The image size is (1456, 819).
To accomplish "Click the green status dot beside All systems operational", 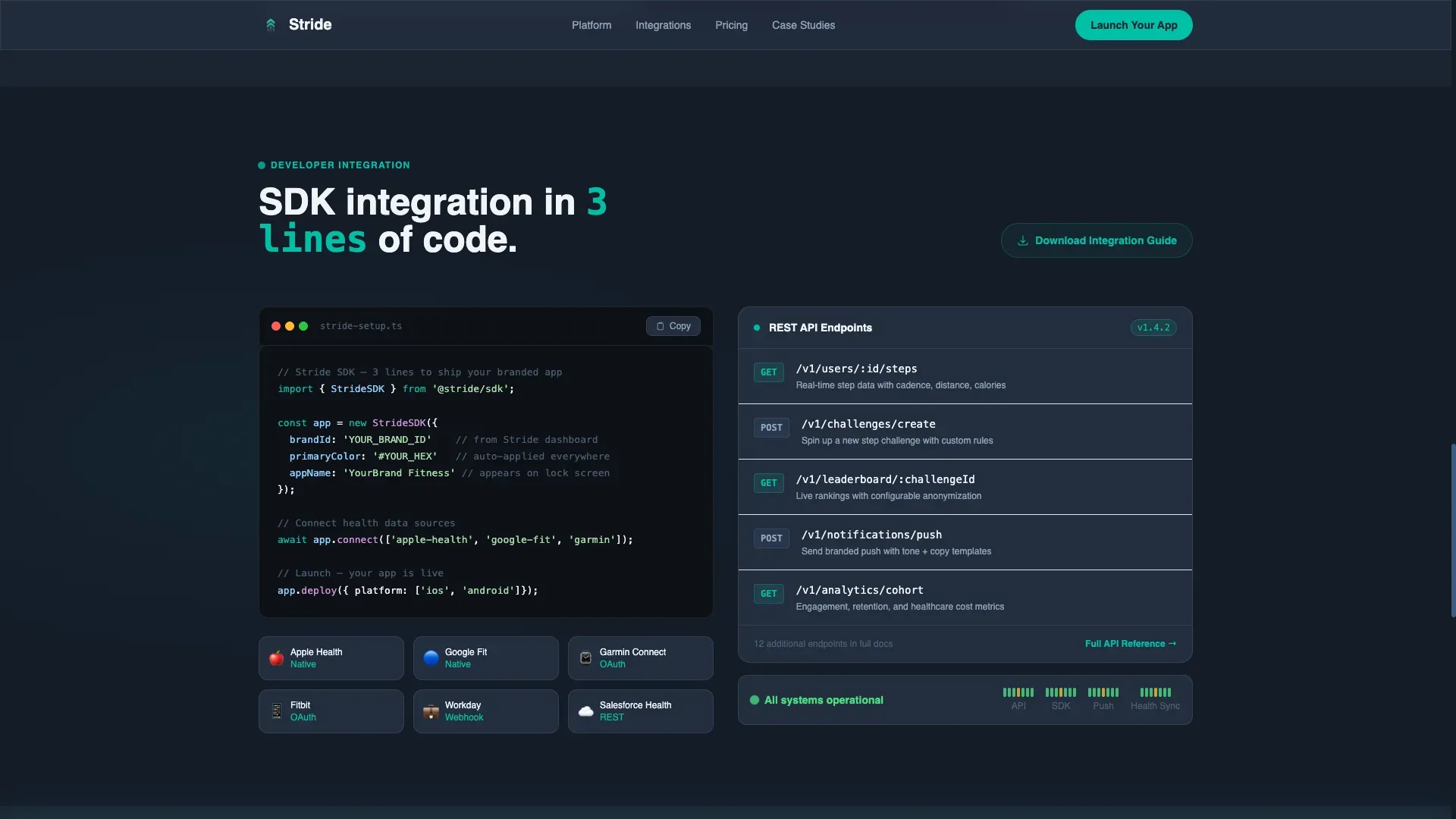I will 755,700.
